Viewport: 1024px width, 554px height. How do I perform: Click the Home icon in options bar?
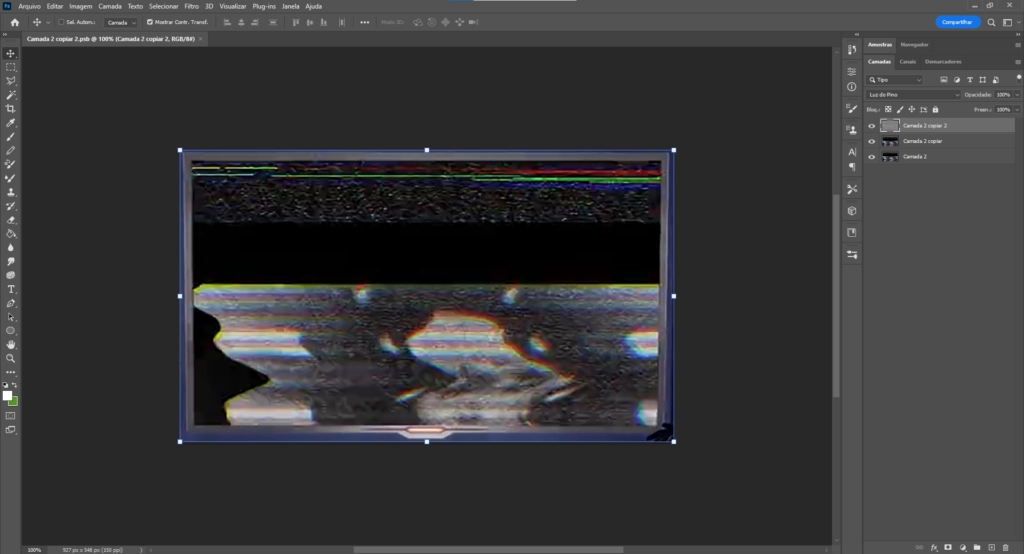[x=14, y=22]
